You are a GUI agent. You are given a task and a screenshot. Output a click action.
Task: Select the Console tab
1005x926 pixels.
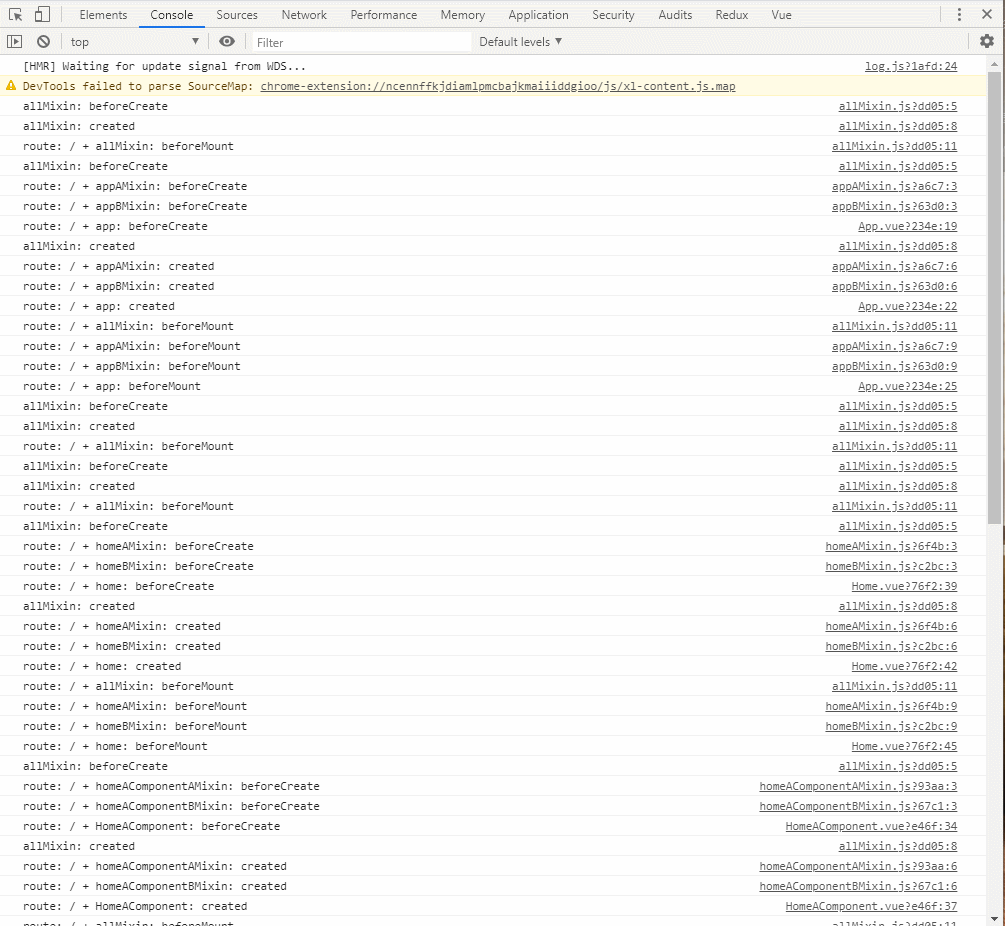click(171, 15)
